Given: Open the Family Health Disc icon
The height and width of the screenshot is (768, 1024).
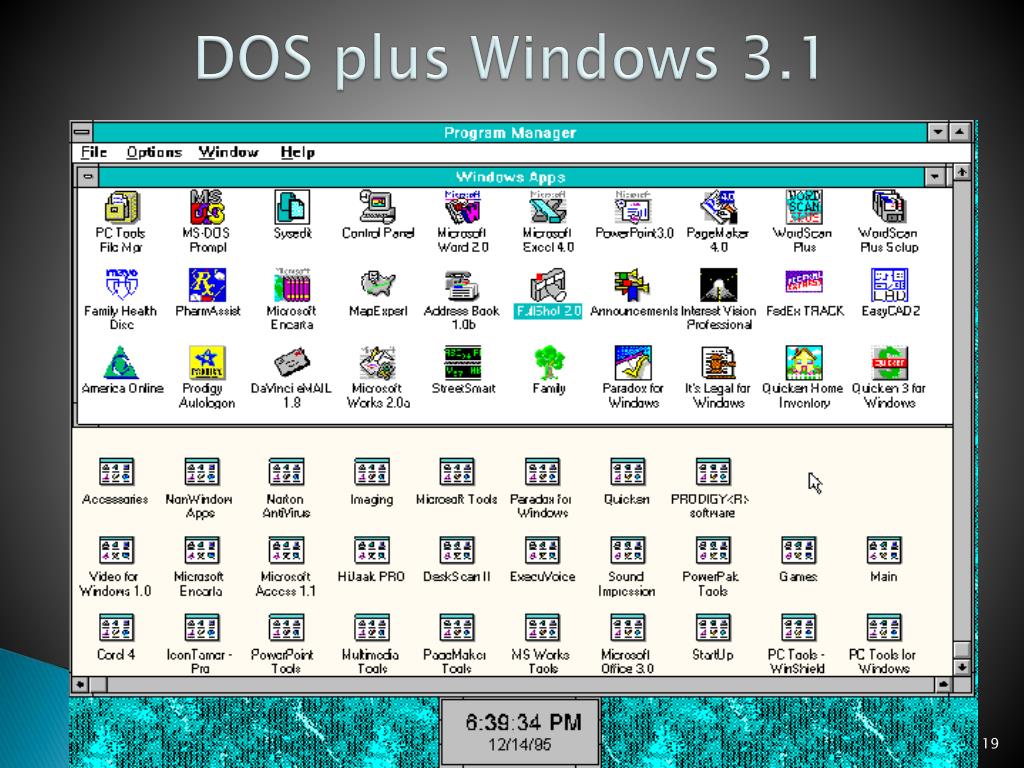Looking at the screenshot, I should 121,285.
